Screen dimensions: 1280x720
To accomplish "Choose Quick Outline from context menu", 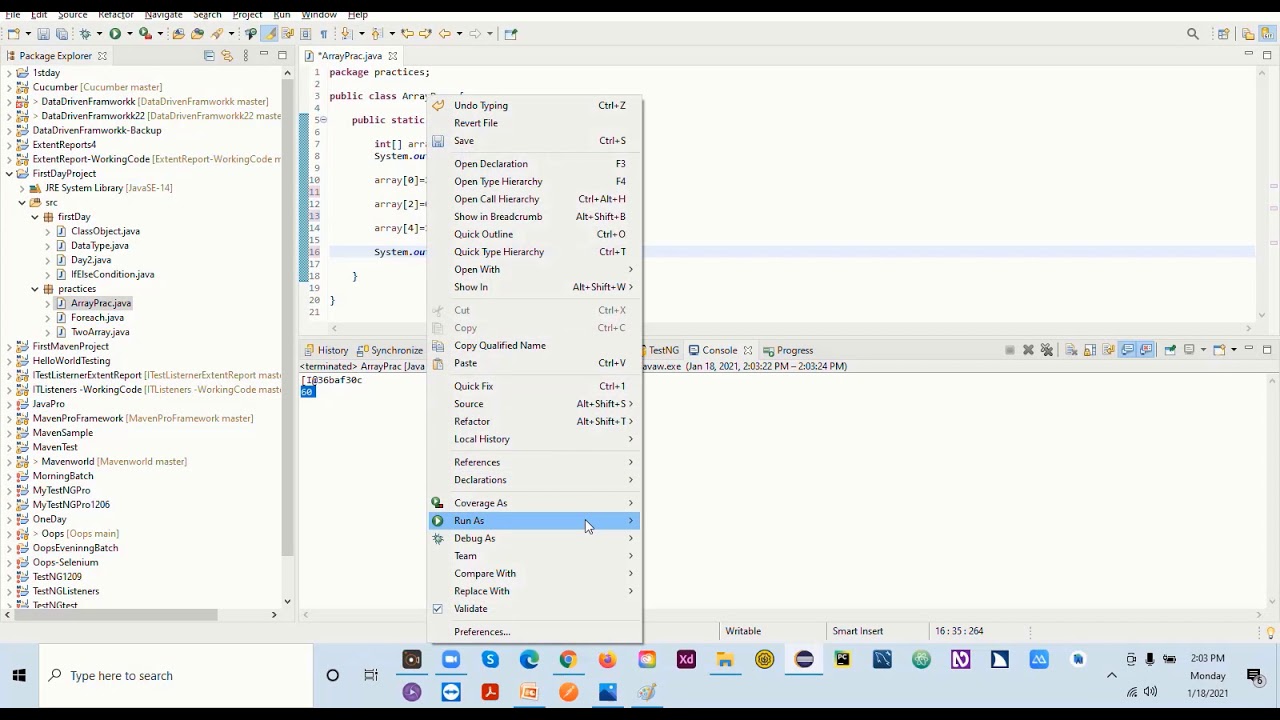I will (x=535, y=234).
